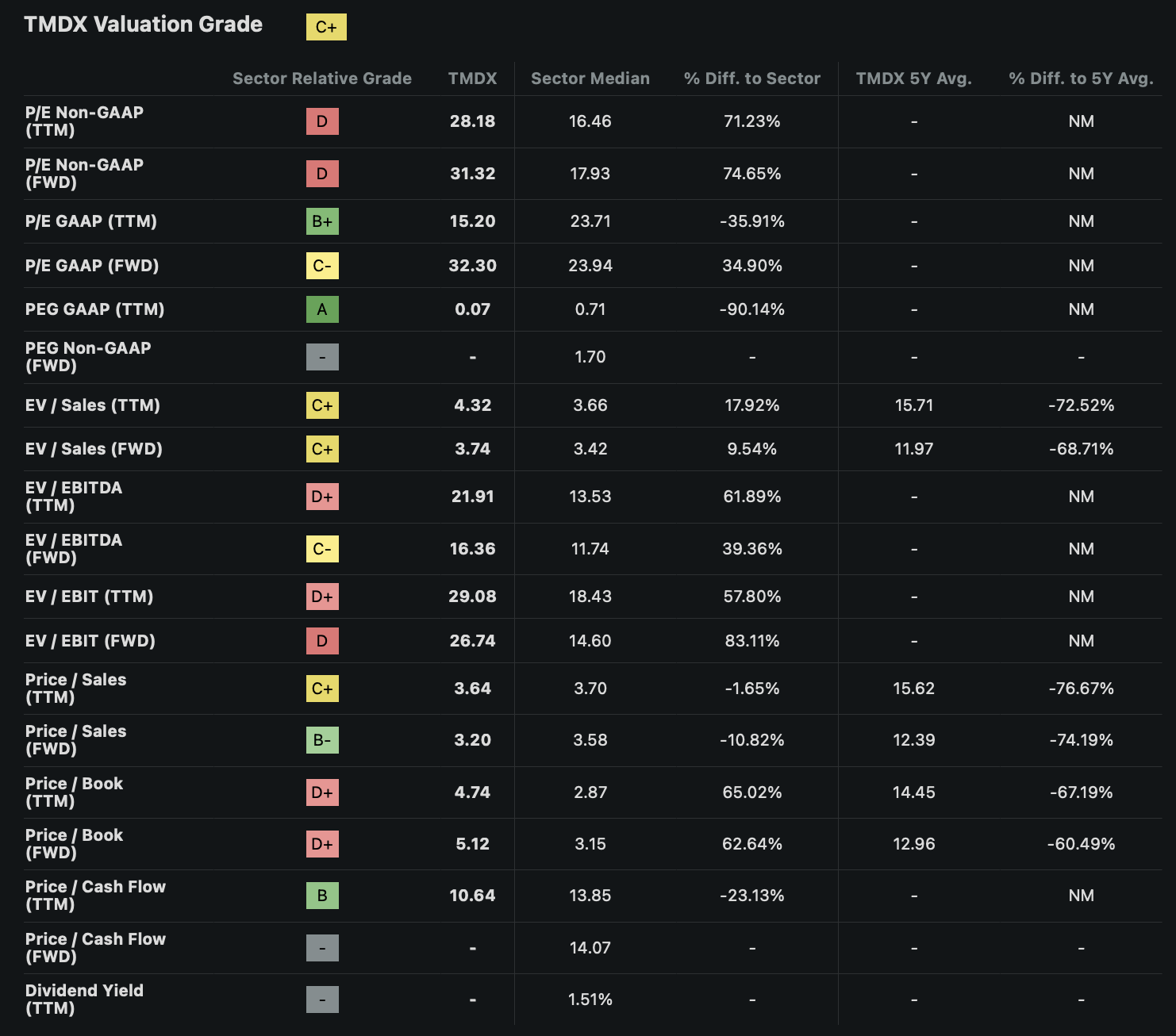Click the gray dash badge for PEG Non-GAAP (FWD)
1176x1036 pixels.
point(322,357)
